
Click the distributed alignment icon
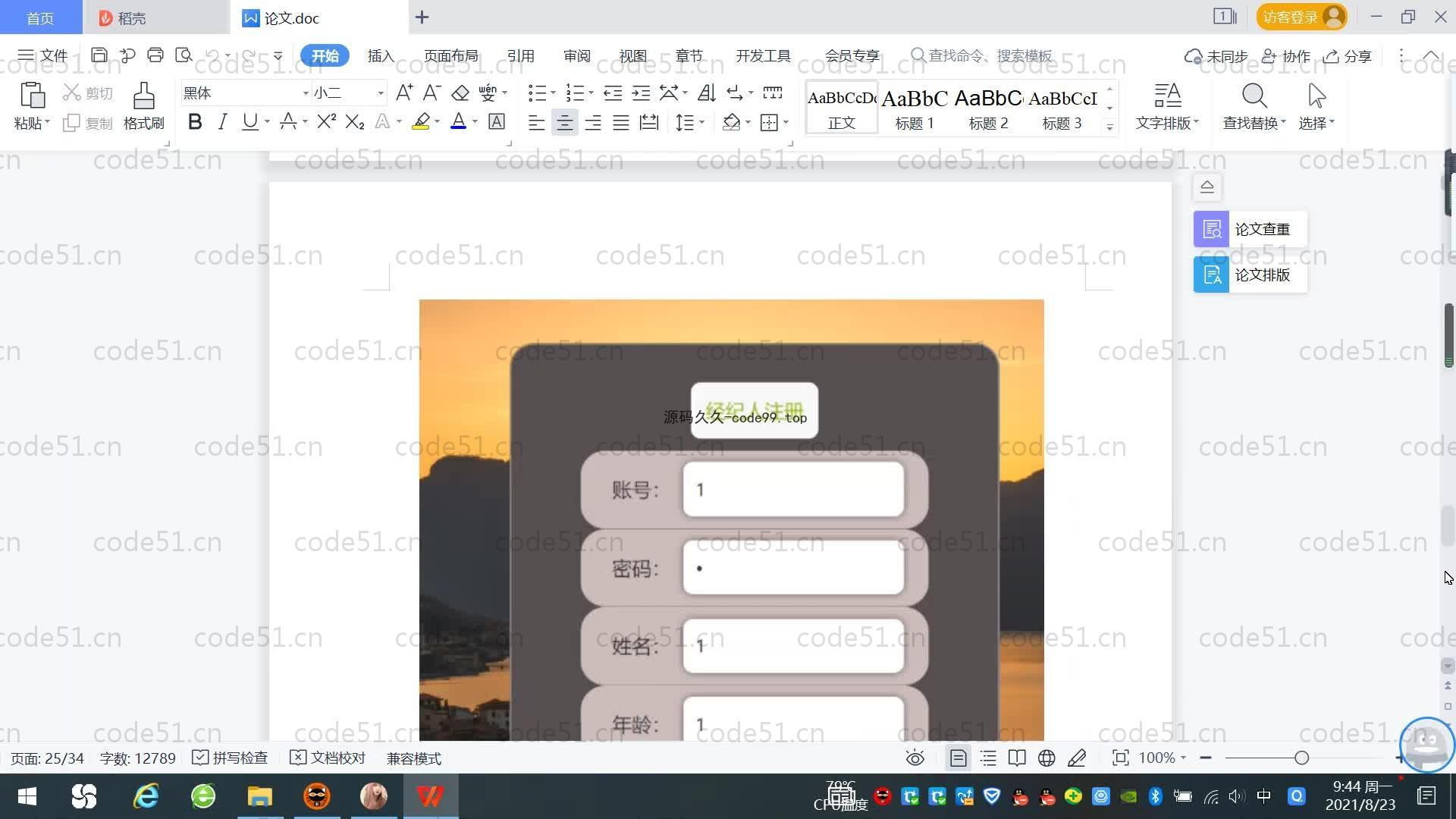click(x=649, y=122)
